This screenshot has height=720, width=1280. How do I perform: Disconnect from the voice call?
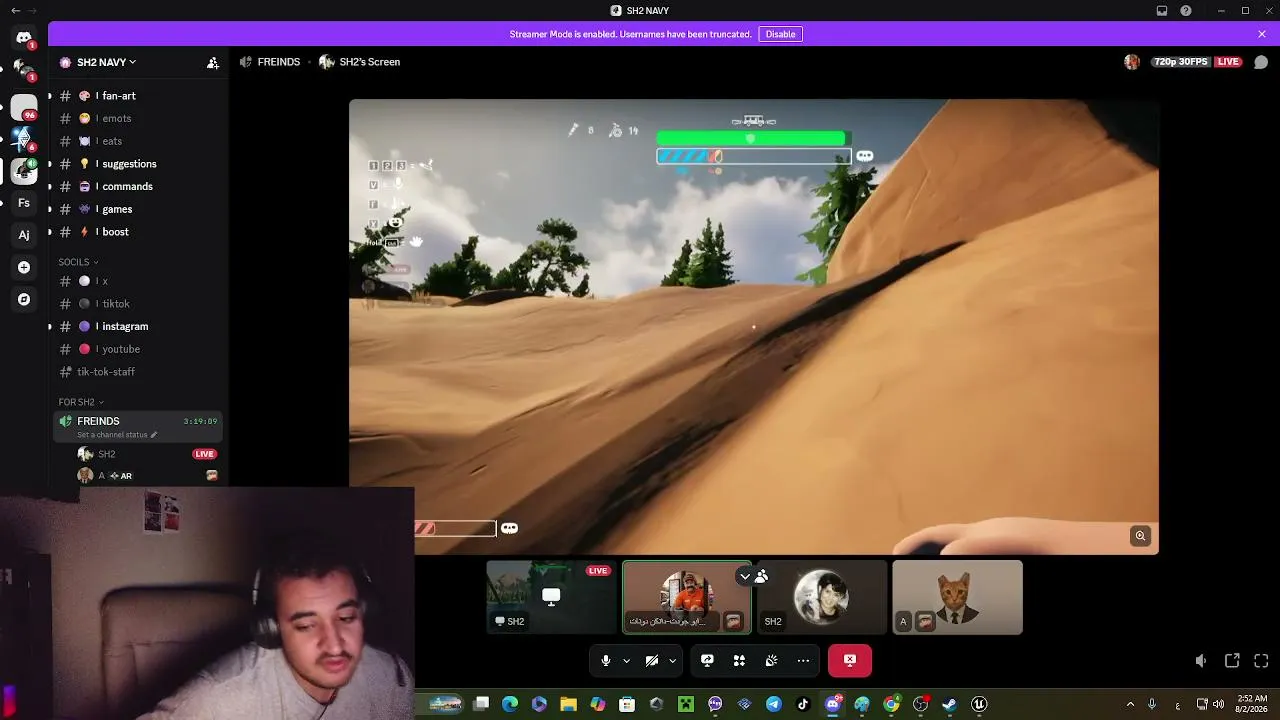(850, 660)
